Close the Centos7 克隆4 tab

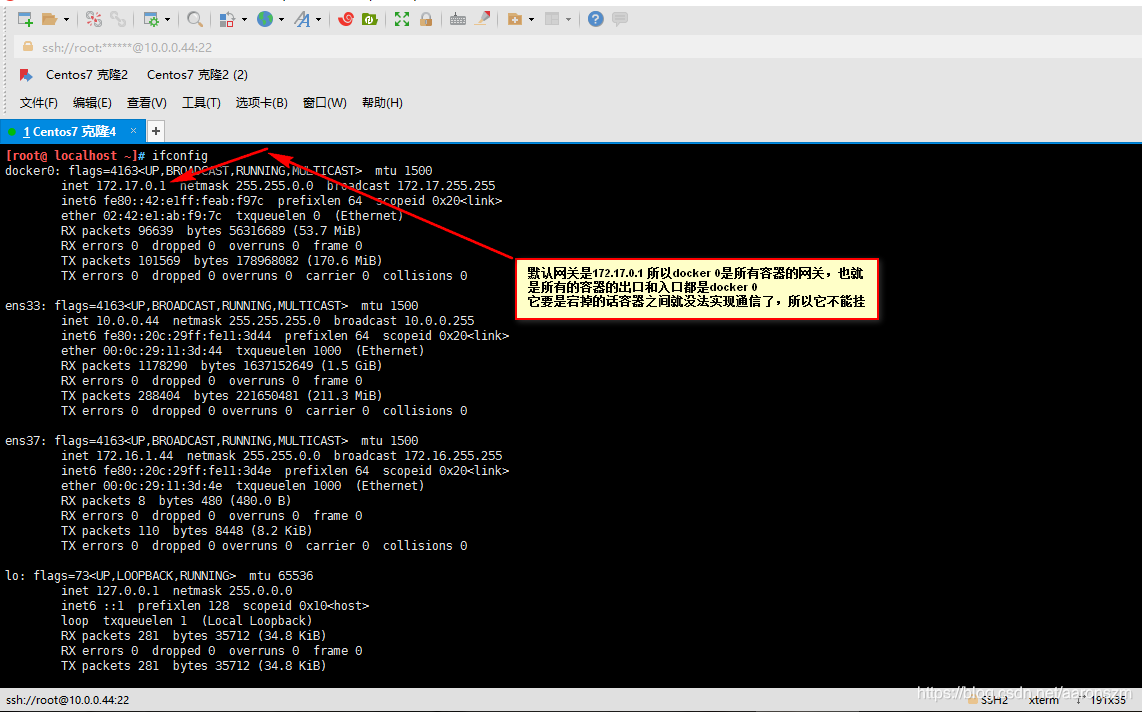(133, 131)
